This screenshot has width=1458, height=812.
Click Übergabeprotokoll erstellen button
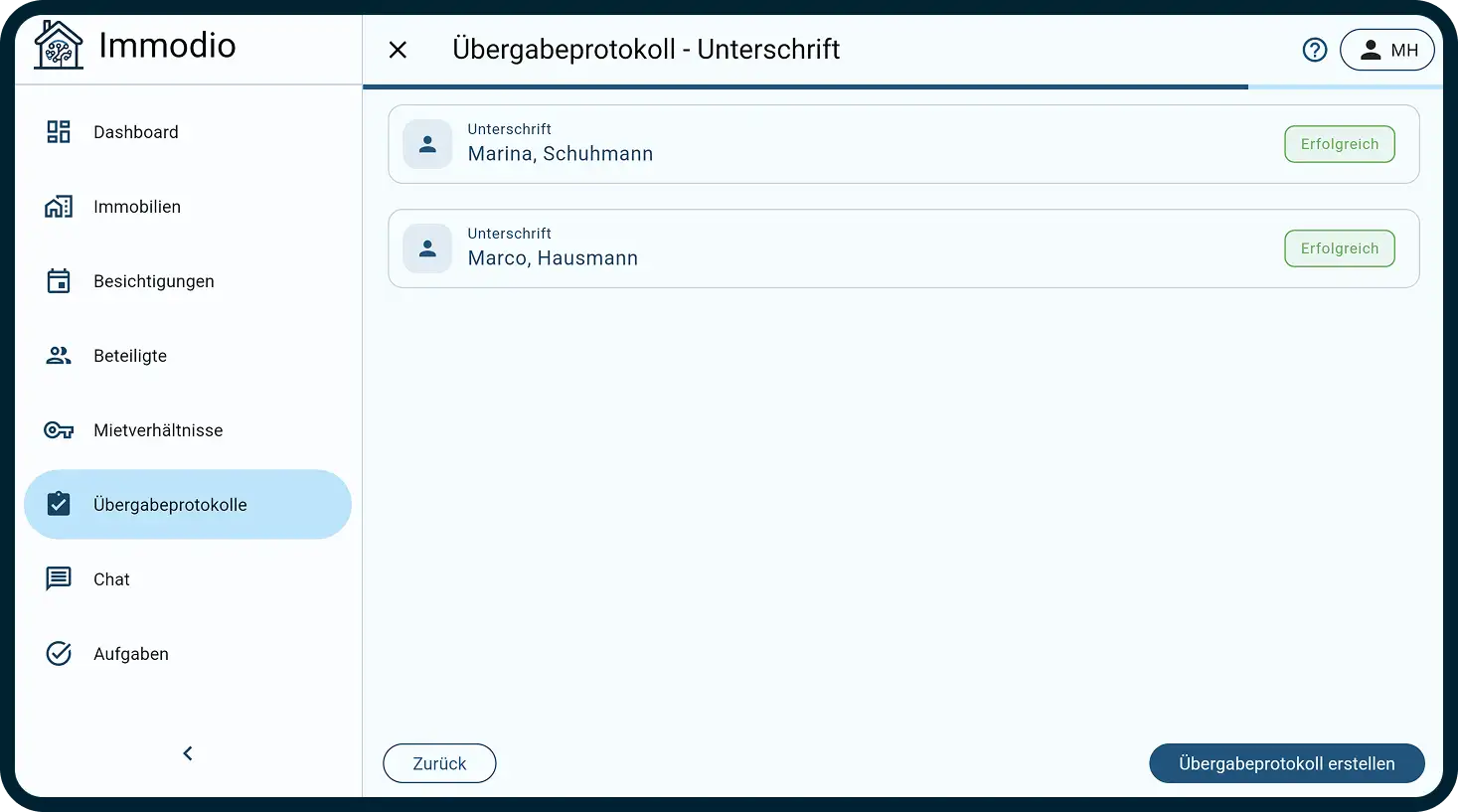coord(1287,763)
